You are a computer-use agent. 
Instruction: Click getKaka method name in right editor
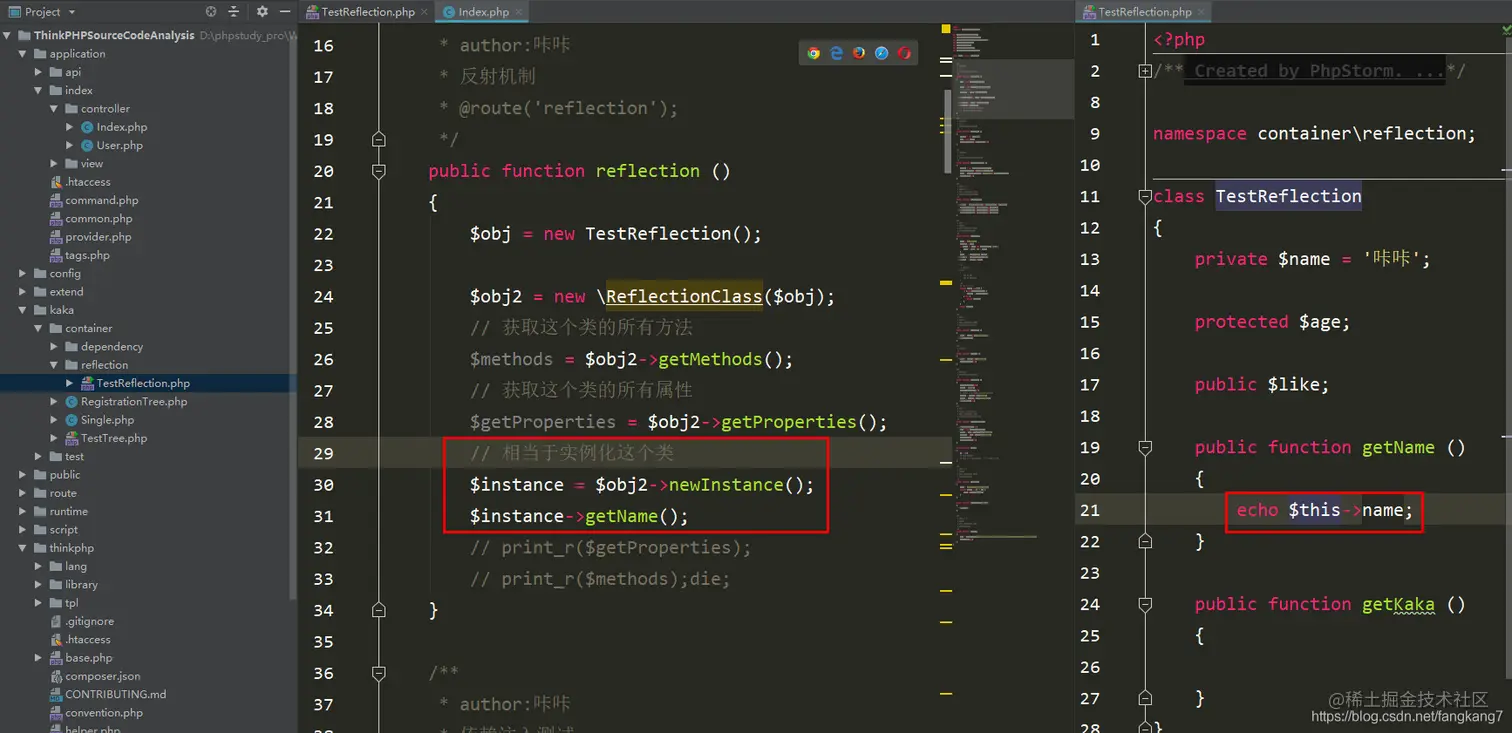[1398, 604]
